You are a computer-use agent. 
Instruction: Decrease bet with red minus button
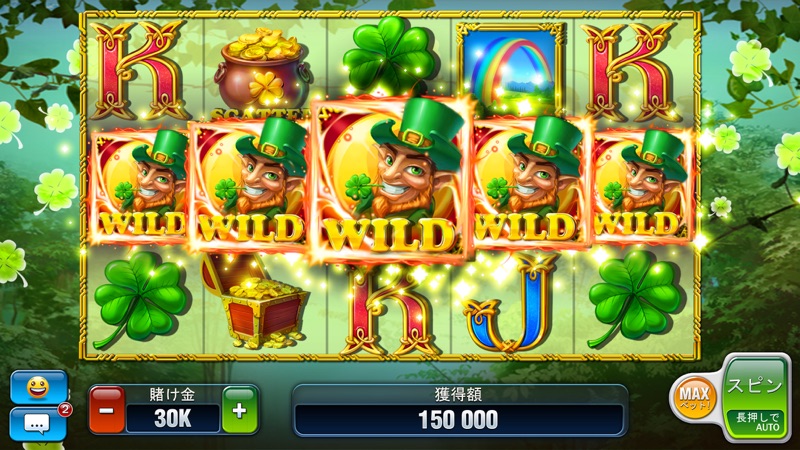[x=107, y=410]
